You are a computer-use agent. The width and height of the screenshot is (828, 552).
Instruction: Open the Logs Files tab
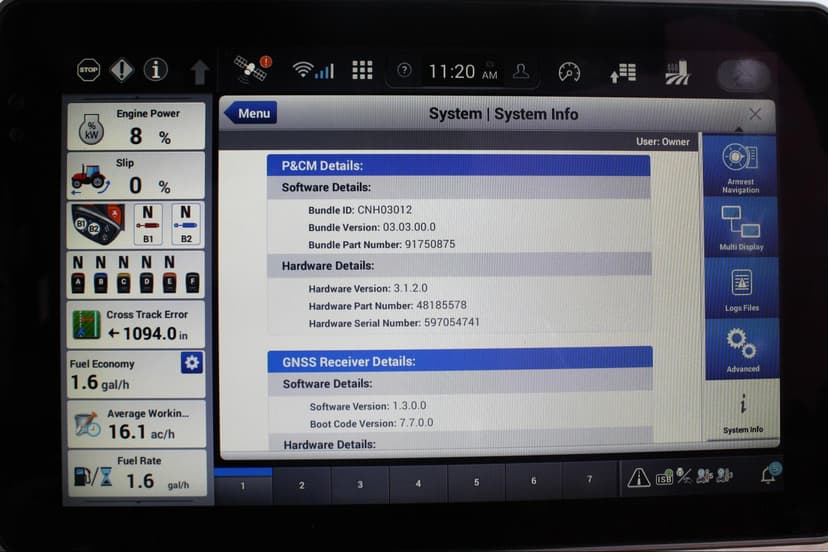tap(741, 289)
